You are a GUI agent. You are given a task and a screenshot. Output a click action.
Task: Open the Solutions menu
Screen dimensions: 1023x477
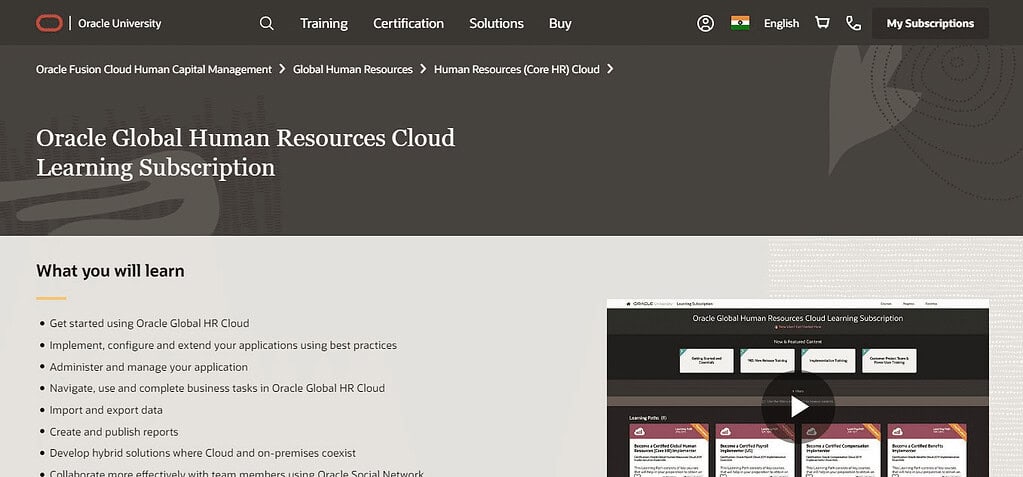pos(496,23)
